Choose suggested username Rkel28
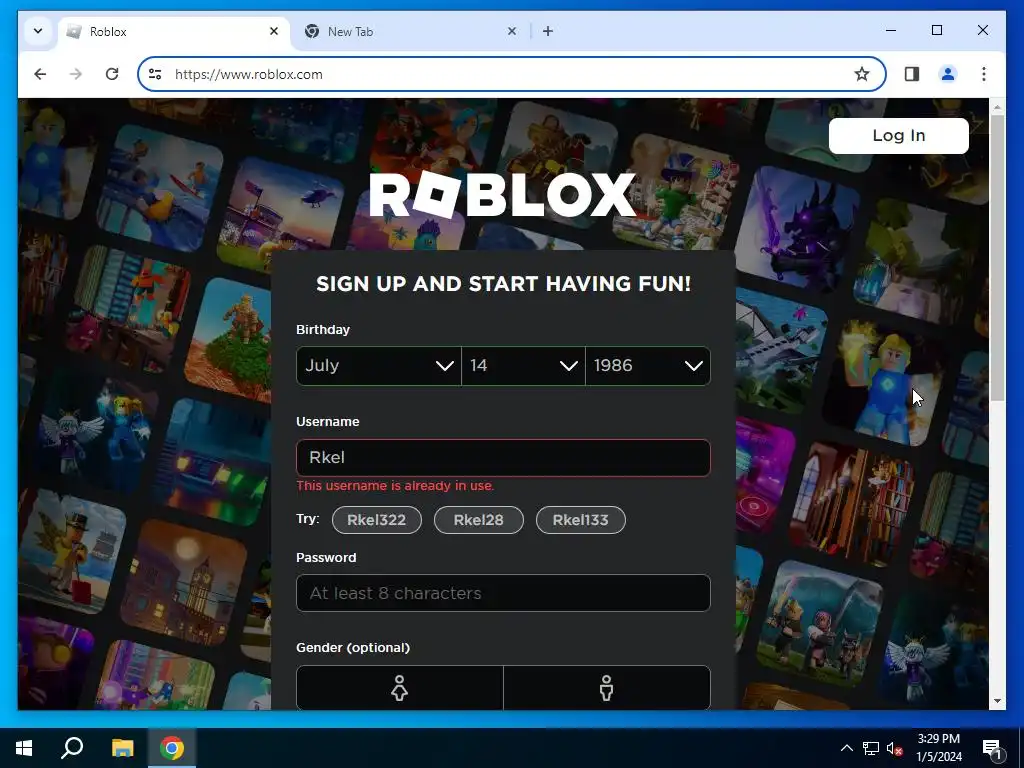 click(479, 520)
